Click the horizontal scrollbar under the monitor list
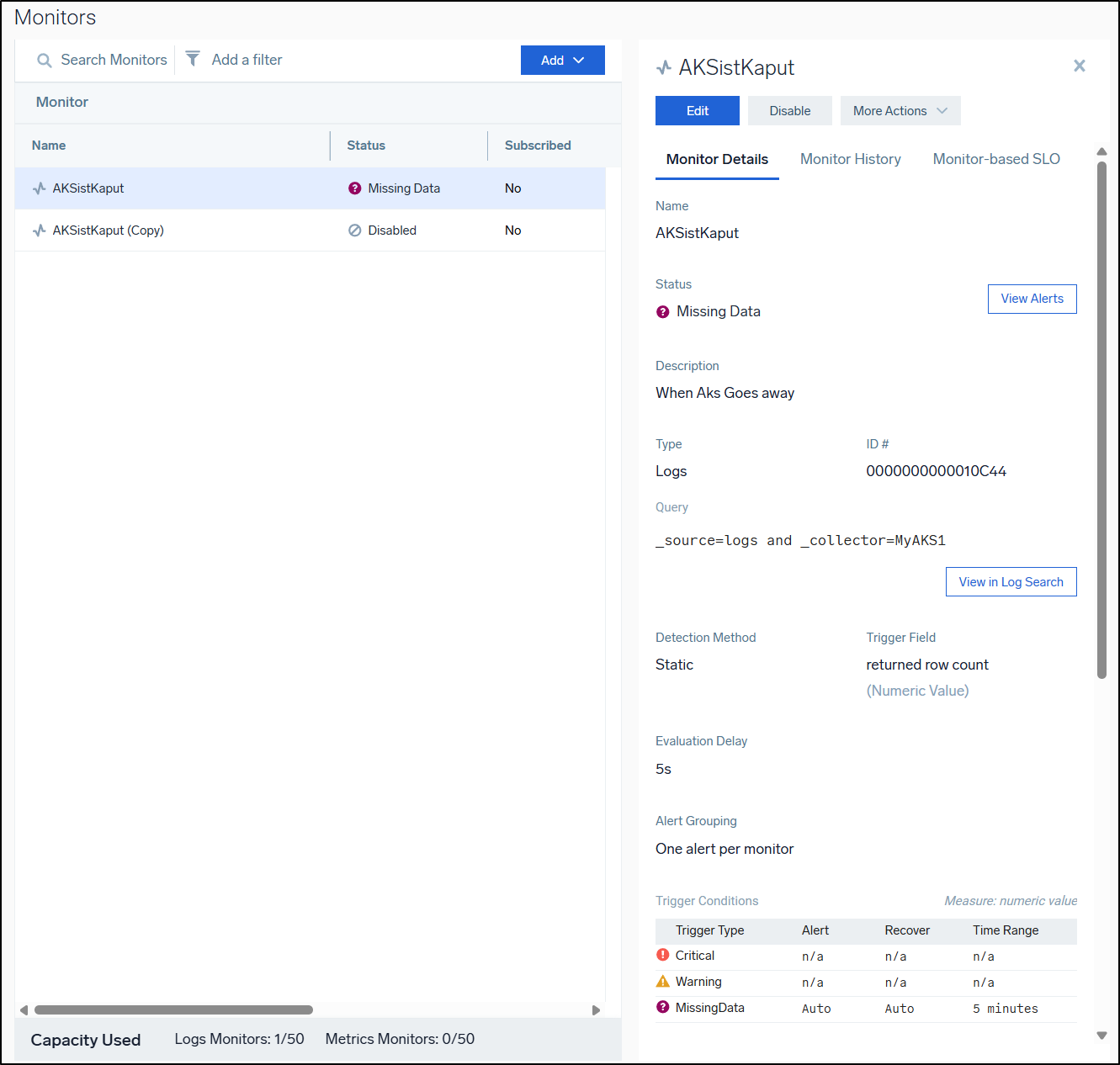The height and width of the screenshot is (1065, 1120). [173, 1009]
